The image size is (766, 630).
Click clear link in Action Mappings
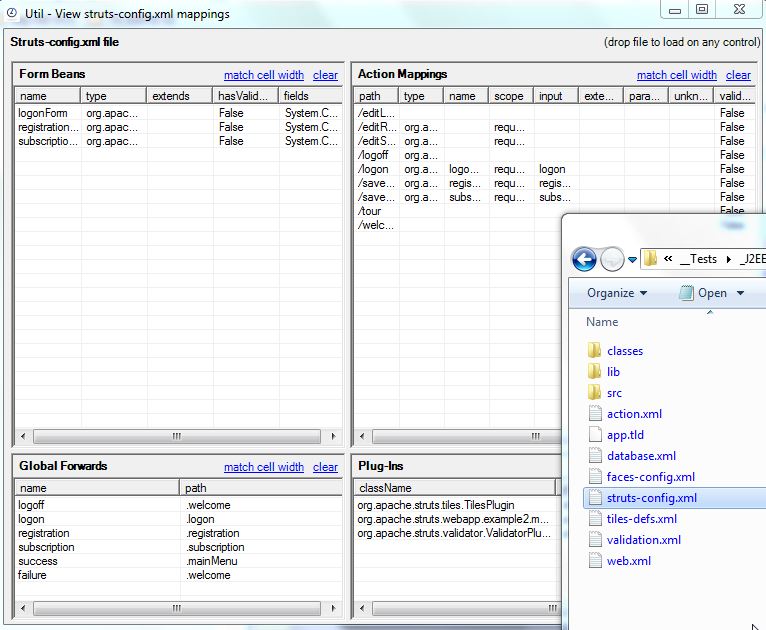738,75
